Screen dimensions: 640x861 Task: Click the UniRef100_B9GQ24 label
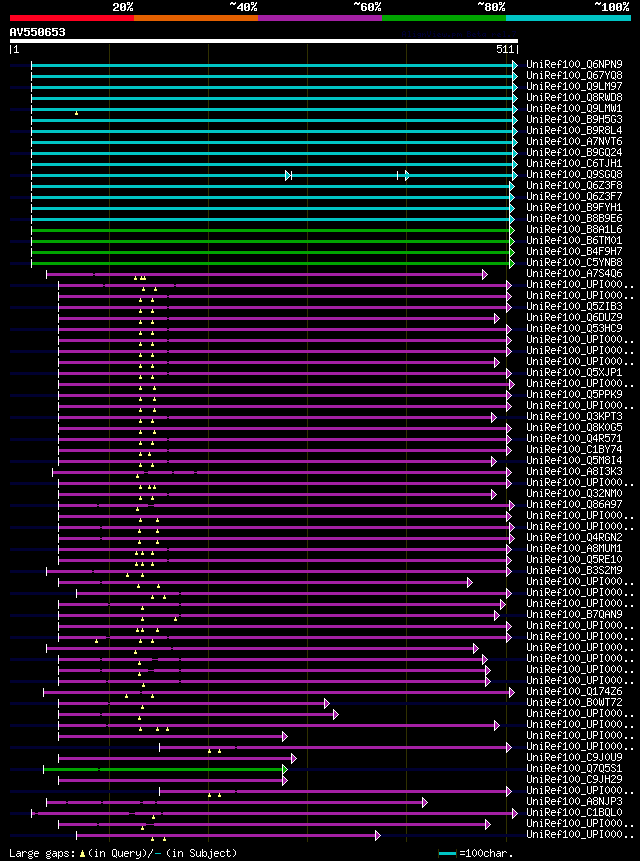tap(574, 153)
